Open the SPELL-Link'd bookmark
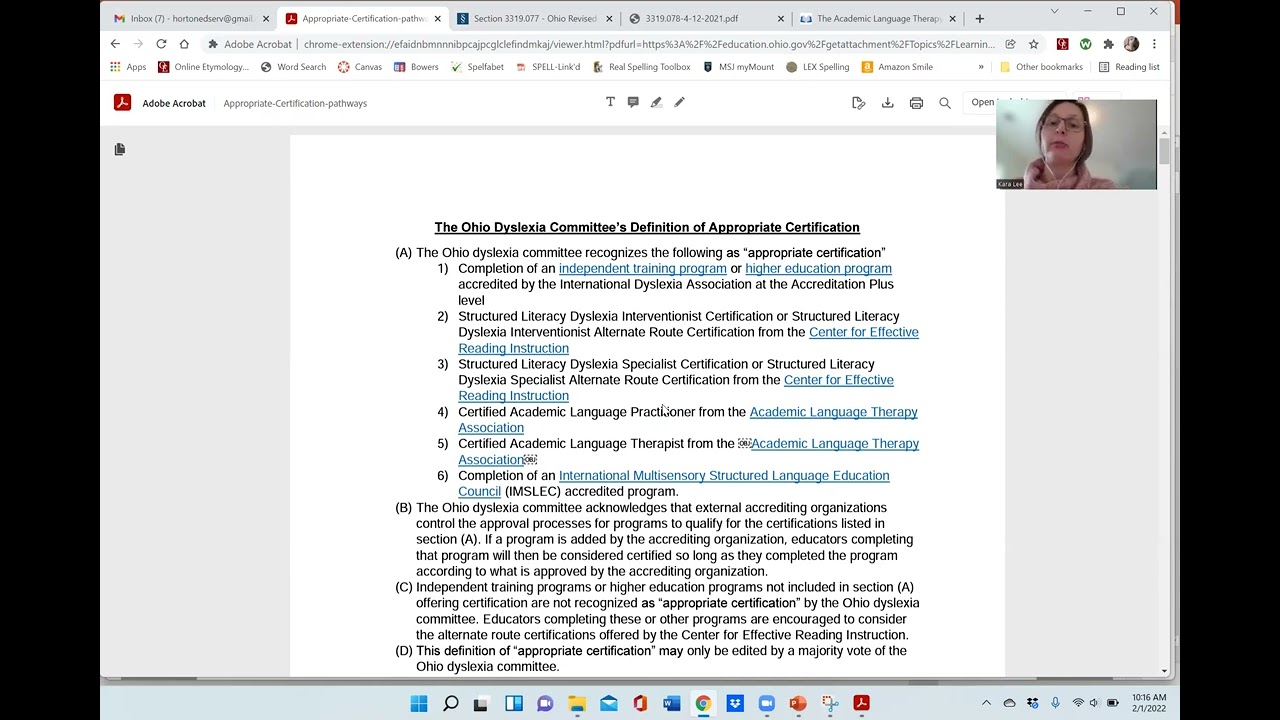The image size is (1280, 720). coord(549,67)
